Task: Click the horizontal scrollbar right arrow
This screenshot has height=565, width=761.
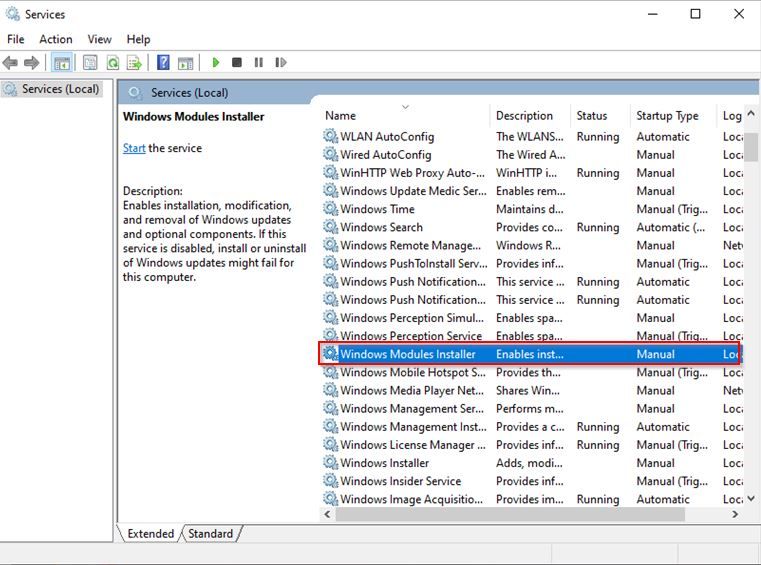Action: coord(735,514)
